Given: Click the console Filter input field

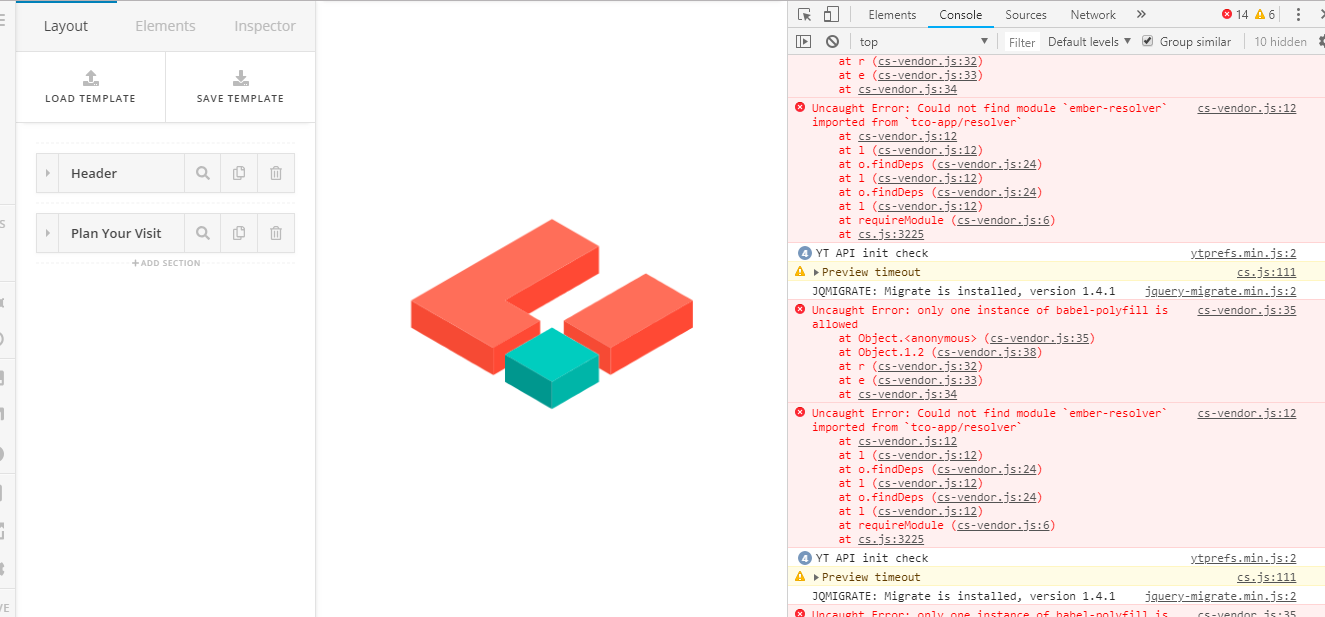Looking at the screenshot, I should pyautogui.click(x=1022, y=42).
